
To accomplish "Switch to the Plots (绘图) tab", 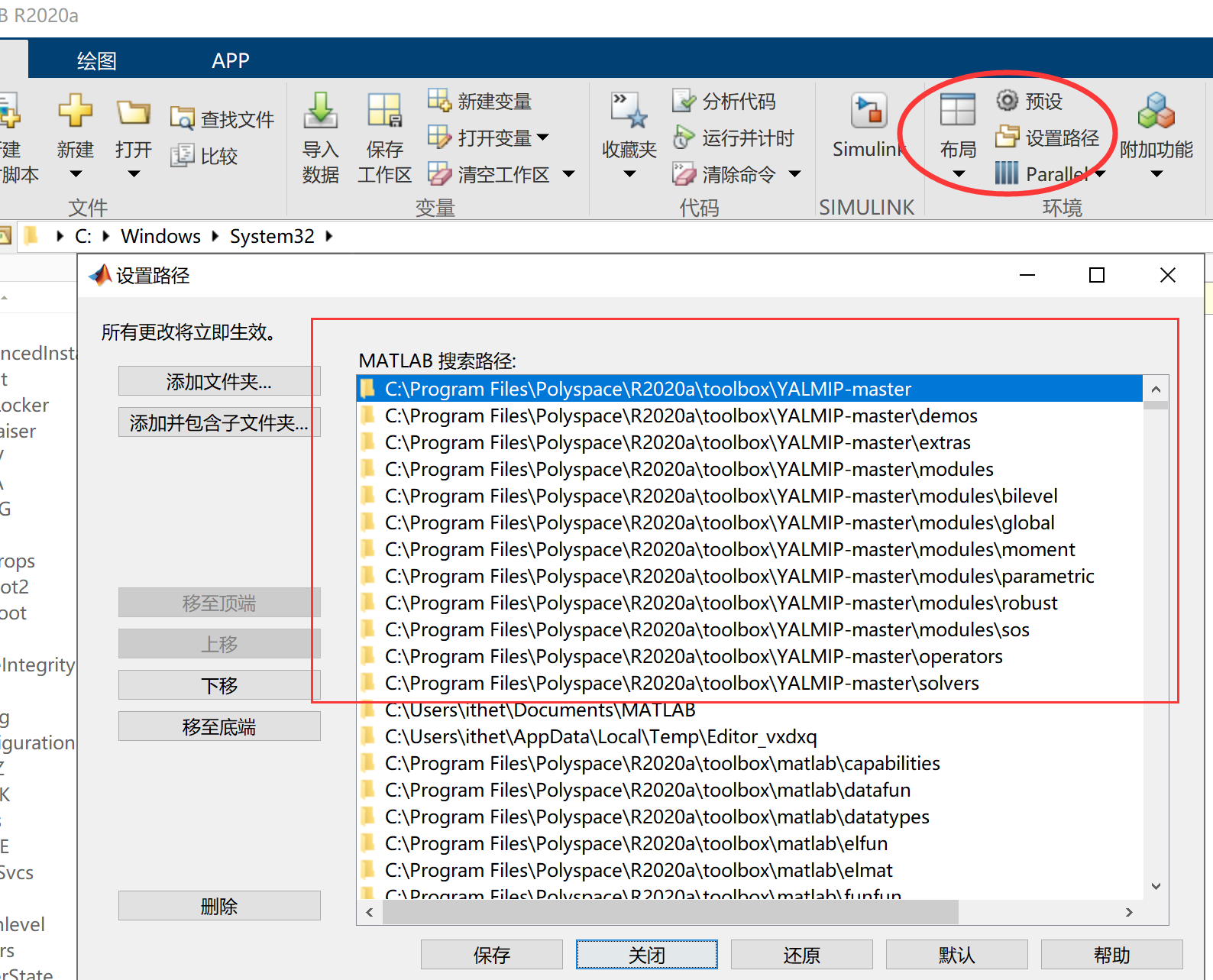I will pyautogui.click(x=97, y=60).
